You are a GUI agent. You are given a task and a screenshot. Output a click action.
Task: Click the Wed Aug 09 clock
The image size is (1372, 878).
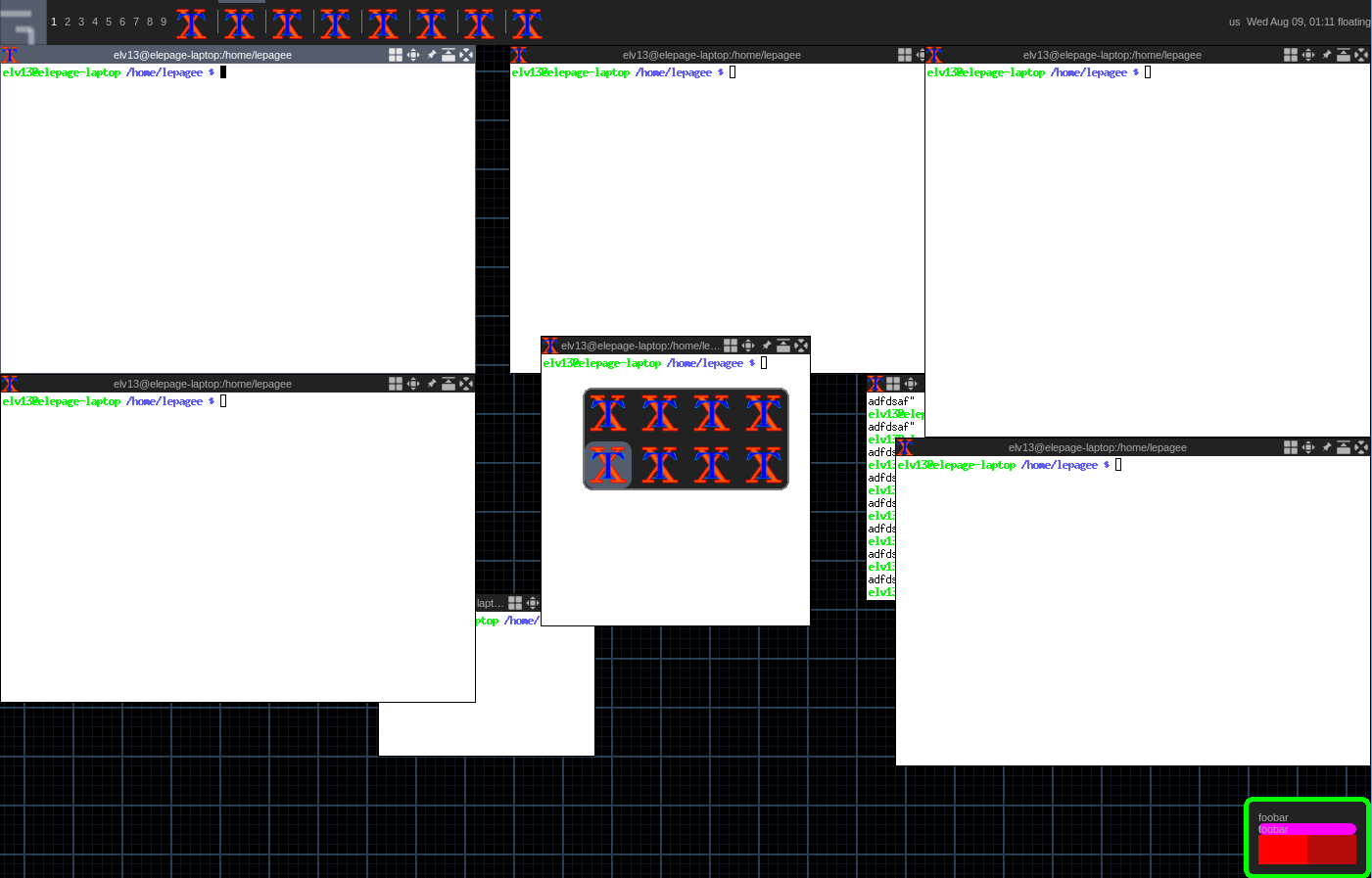pos(1290,22)
